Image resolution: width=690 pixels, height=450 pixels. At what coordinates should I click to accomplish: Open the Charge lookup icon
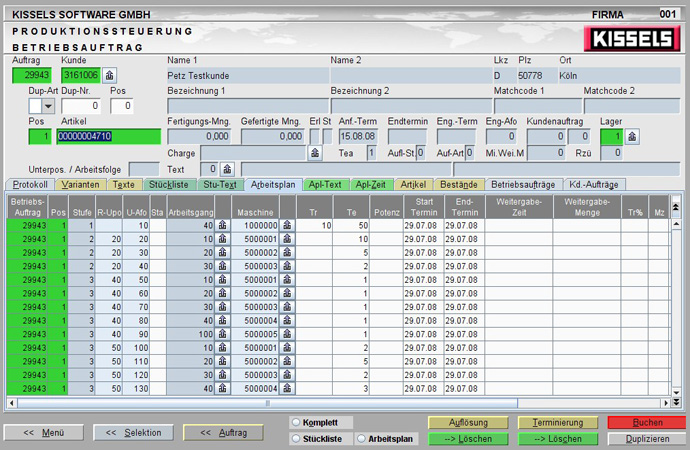[x=315, y=153]
